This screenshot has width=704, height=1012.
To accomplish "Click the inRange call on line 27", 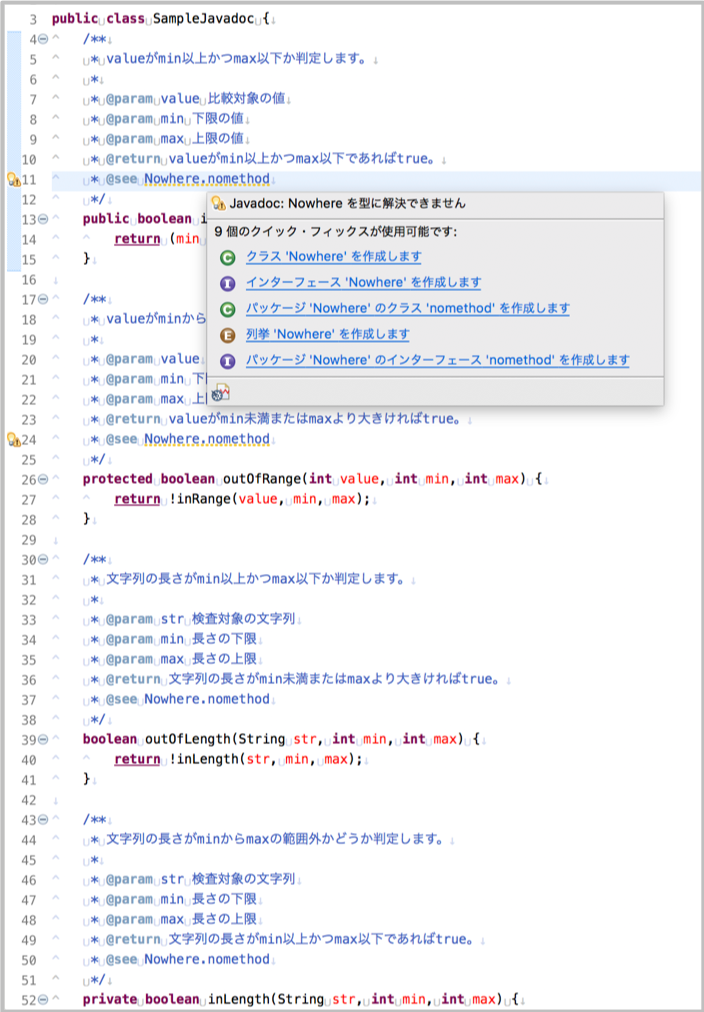I will pos(203,500).
